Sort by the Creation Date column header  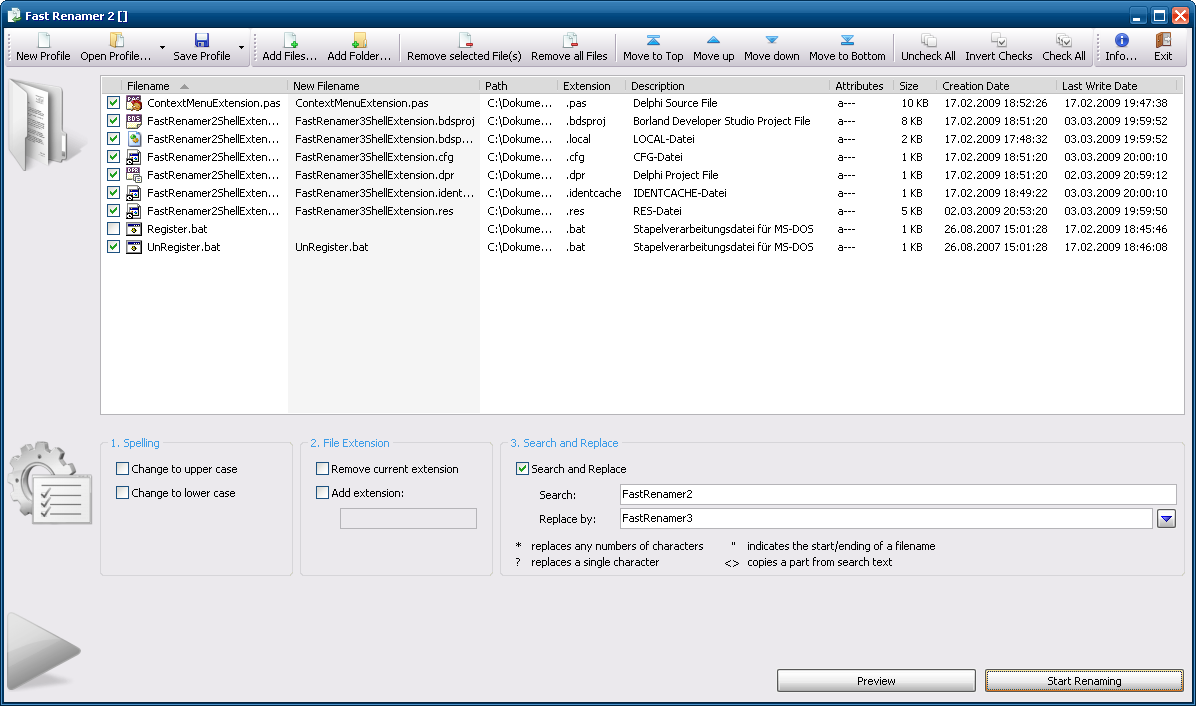coord(975,86)
